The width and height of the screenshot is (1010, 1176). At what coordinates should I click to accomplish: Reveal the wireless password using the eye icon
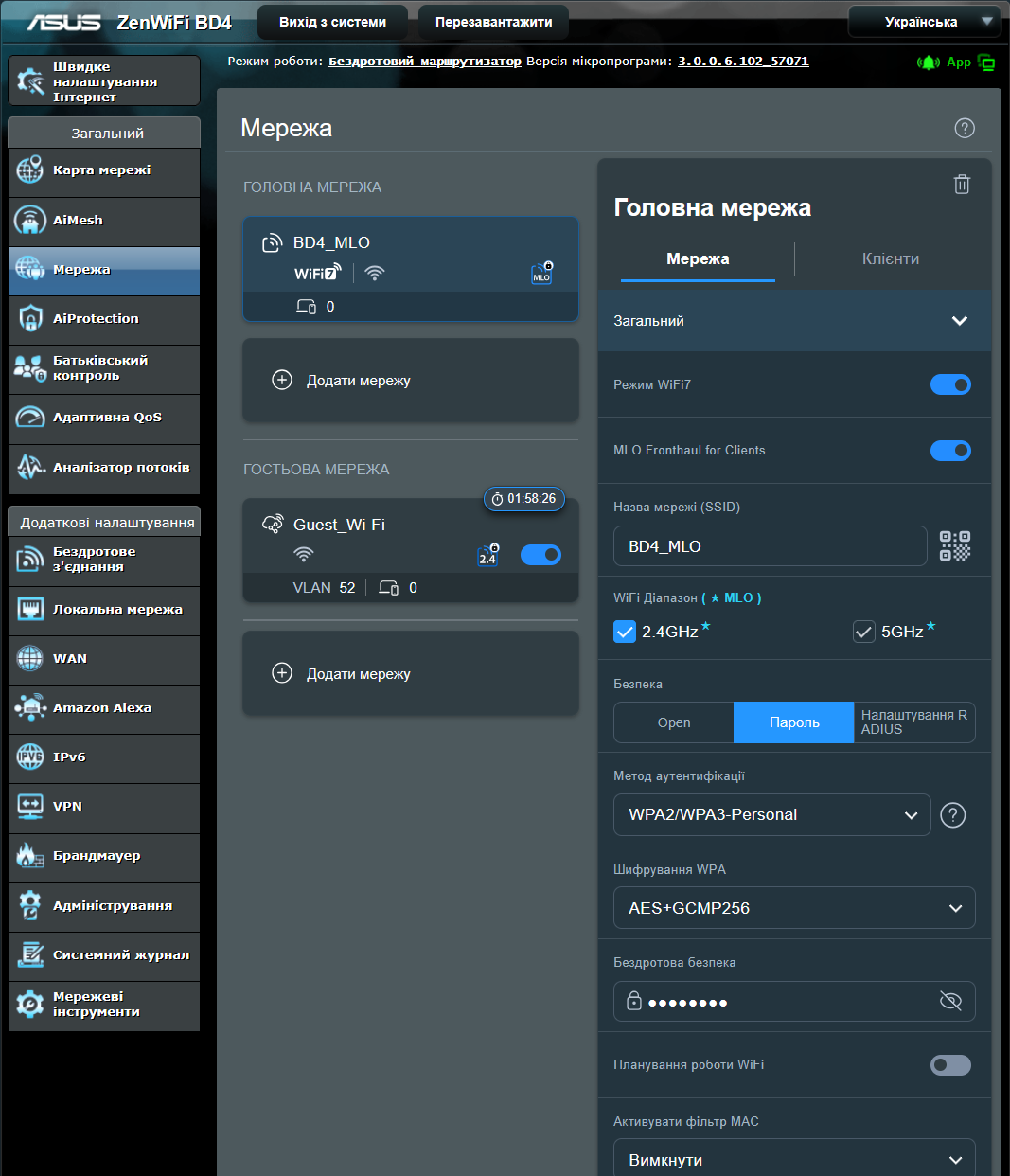[950, 1002]
